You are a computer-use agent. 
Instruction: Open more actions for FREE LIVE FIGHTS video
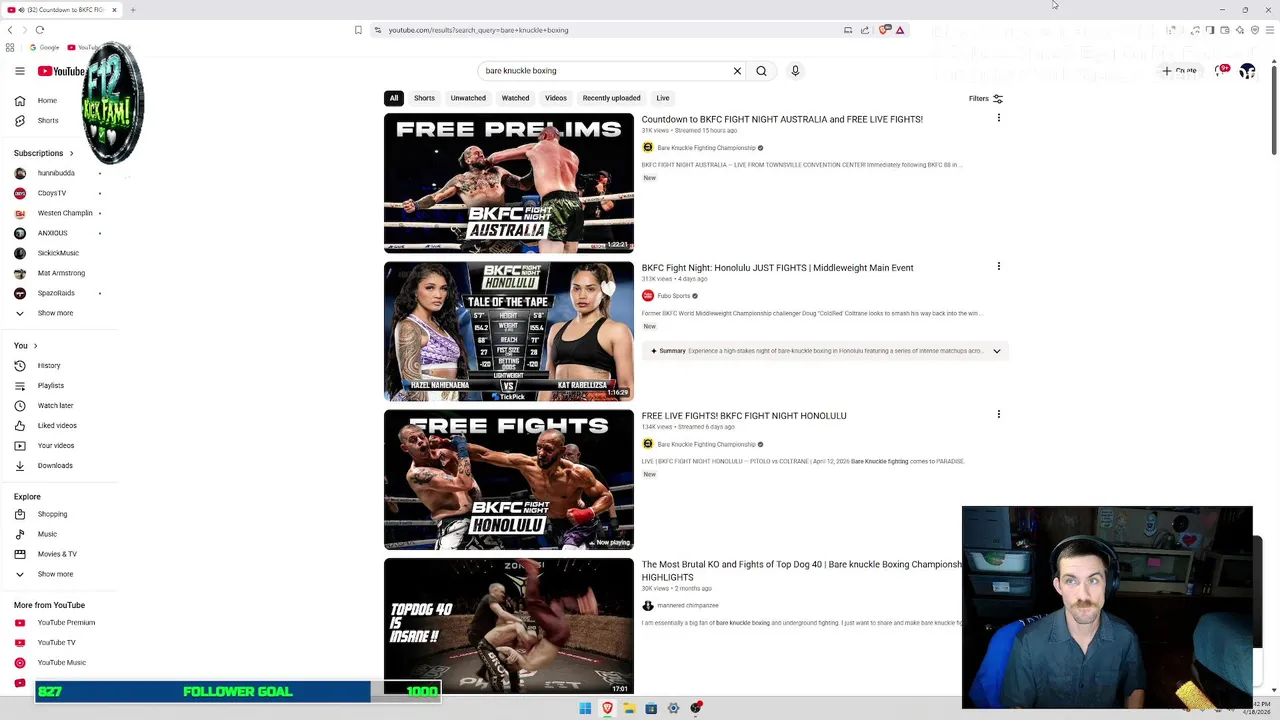click(998, 414)
